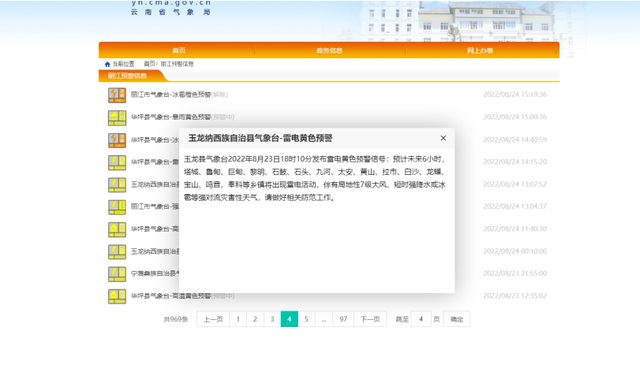
Task: Click timestamp 2022/08/23 12:35:02
Action: tap(515, 296)
